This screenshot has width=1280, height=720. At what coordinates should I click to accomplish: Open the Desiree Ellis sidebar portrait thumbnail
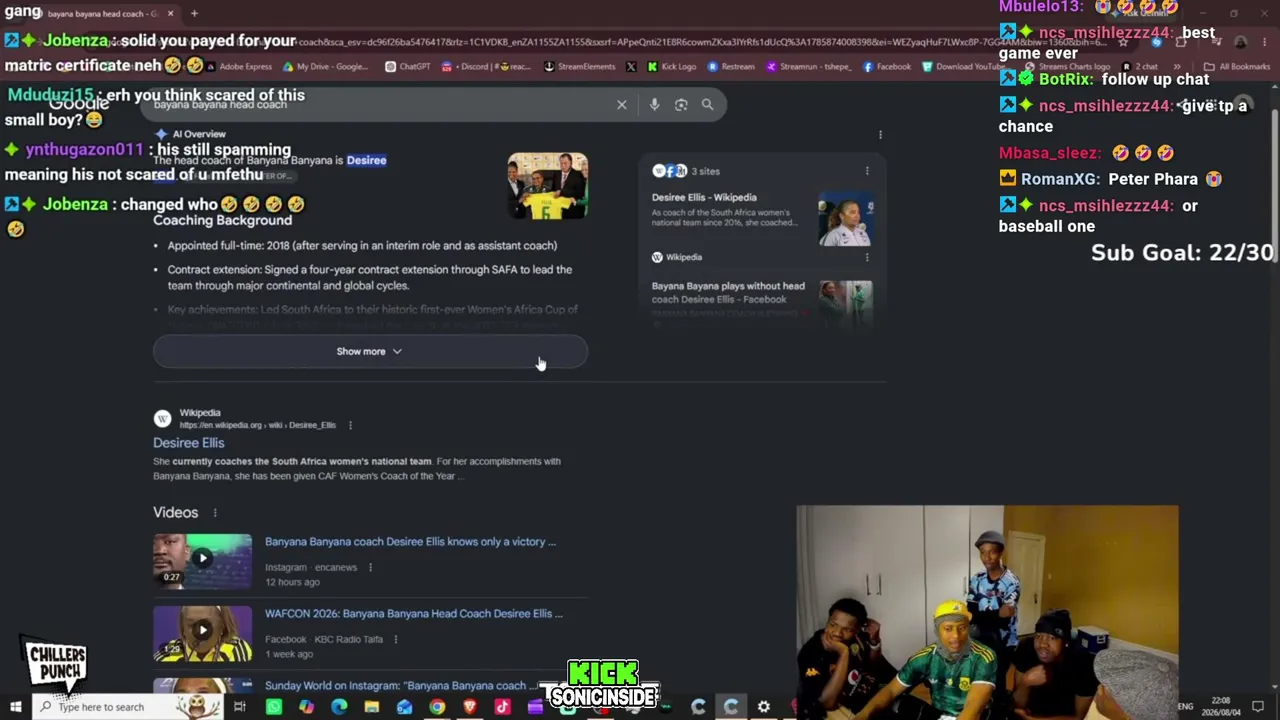pyautogui.click(x=845, y=219)
